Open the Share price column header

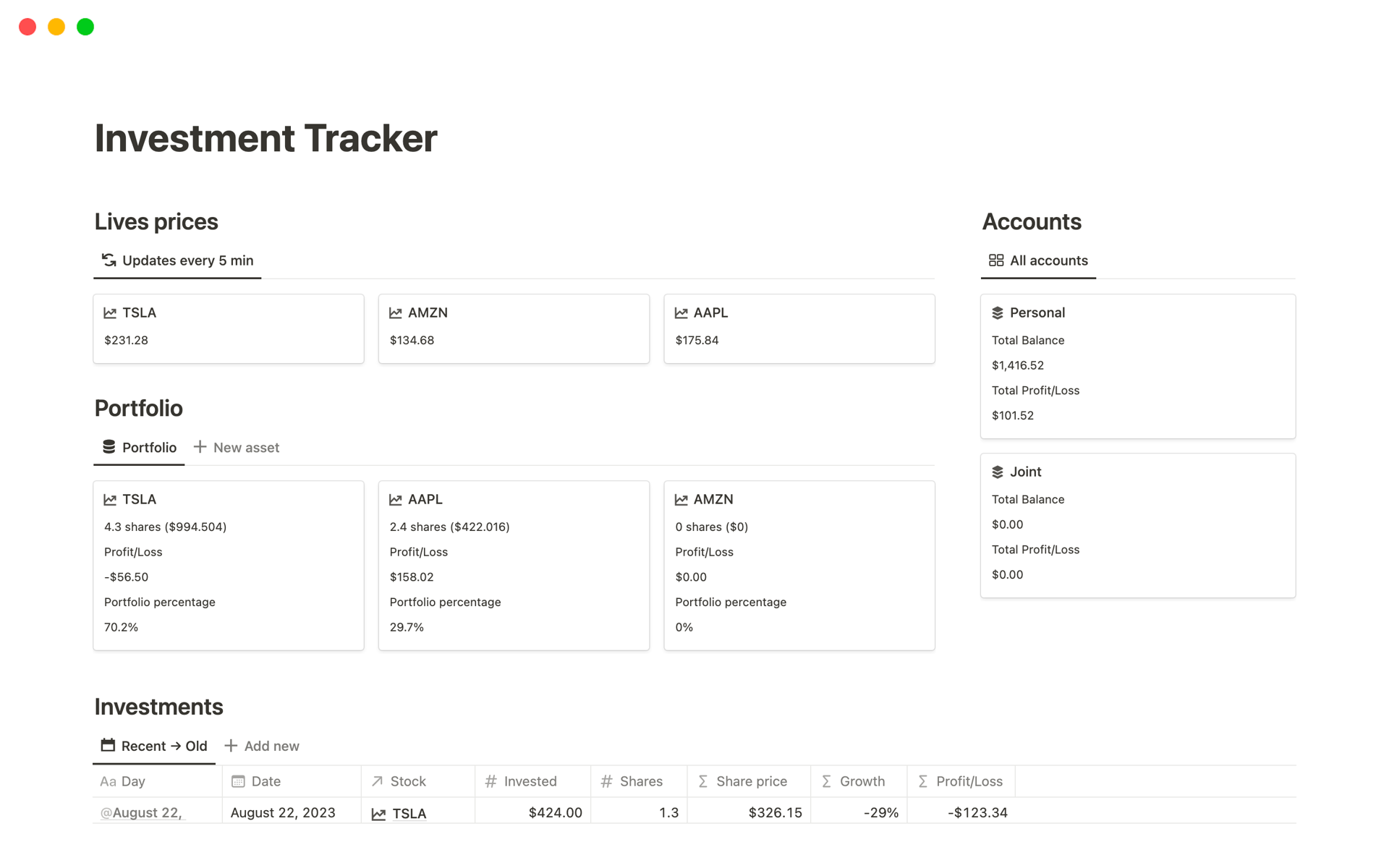coord(752,781)
